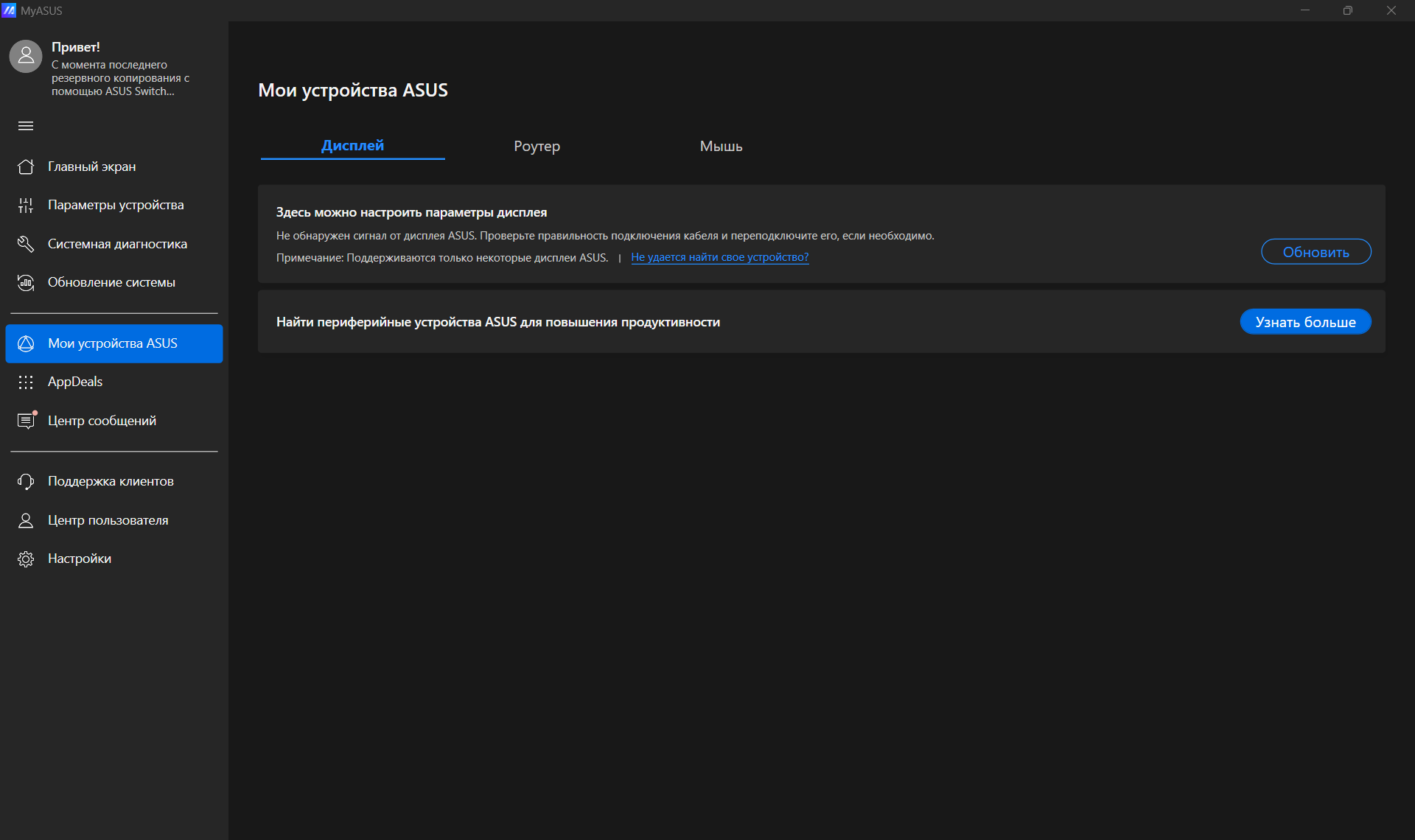Open link Не удается найти свое устройство?
This screenshot has height=840, width=1415.
pos(719,257)
